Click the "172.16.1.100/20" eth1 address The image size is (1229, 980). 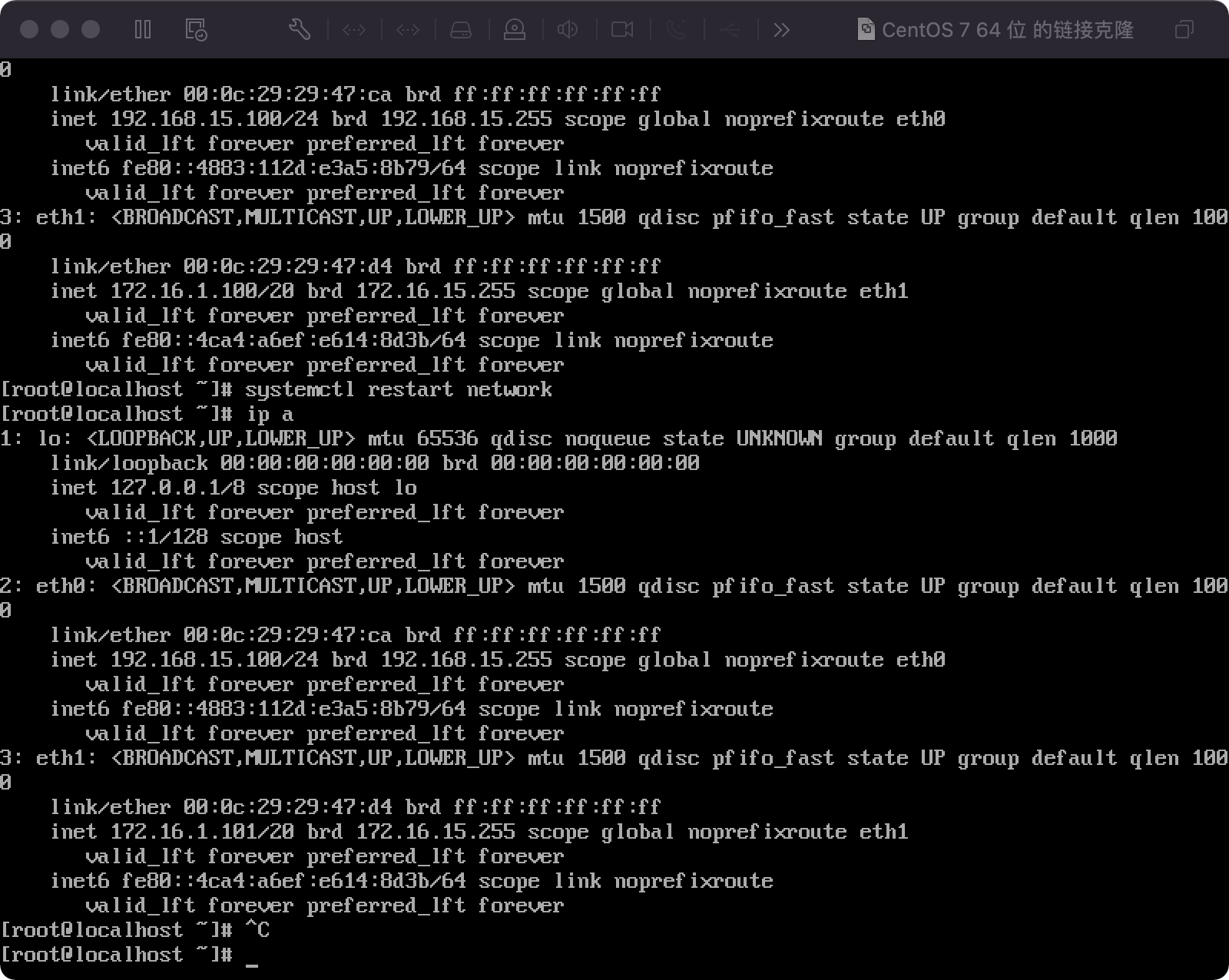(202, 291)
